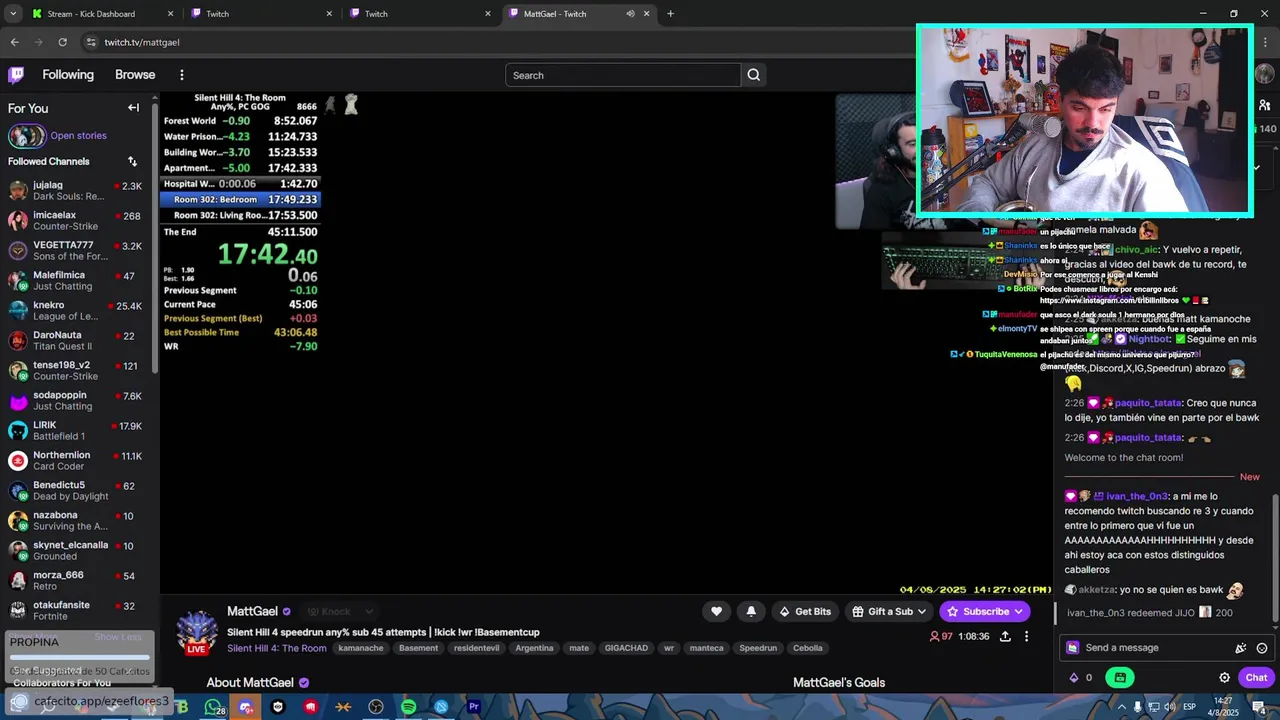Viewport: 1280px width, 720px height.
Task: Open the three-dot menu beside Browse
Action: pyautogui.click(x=181, y=75)
